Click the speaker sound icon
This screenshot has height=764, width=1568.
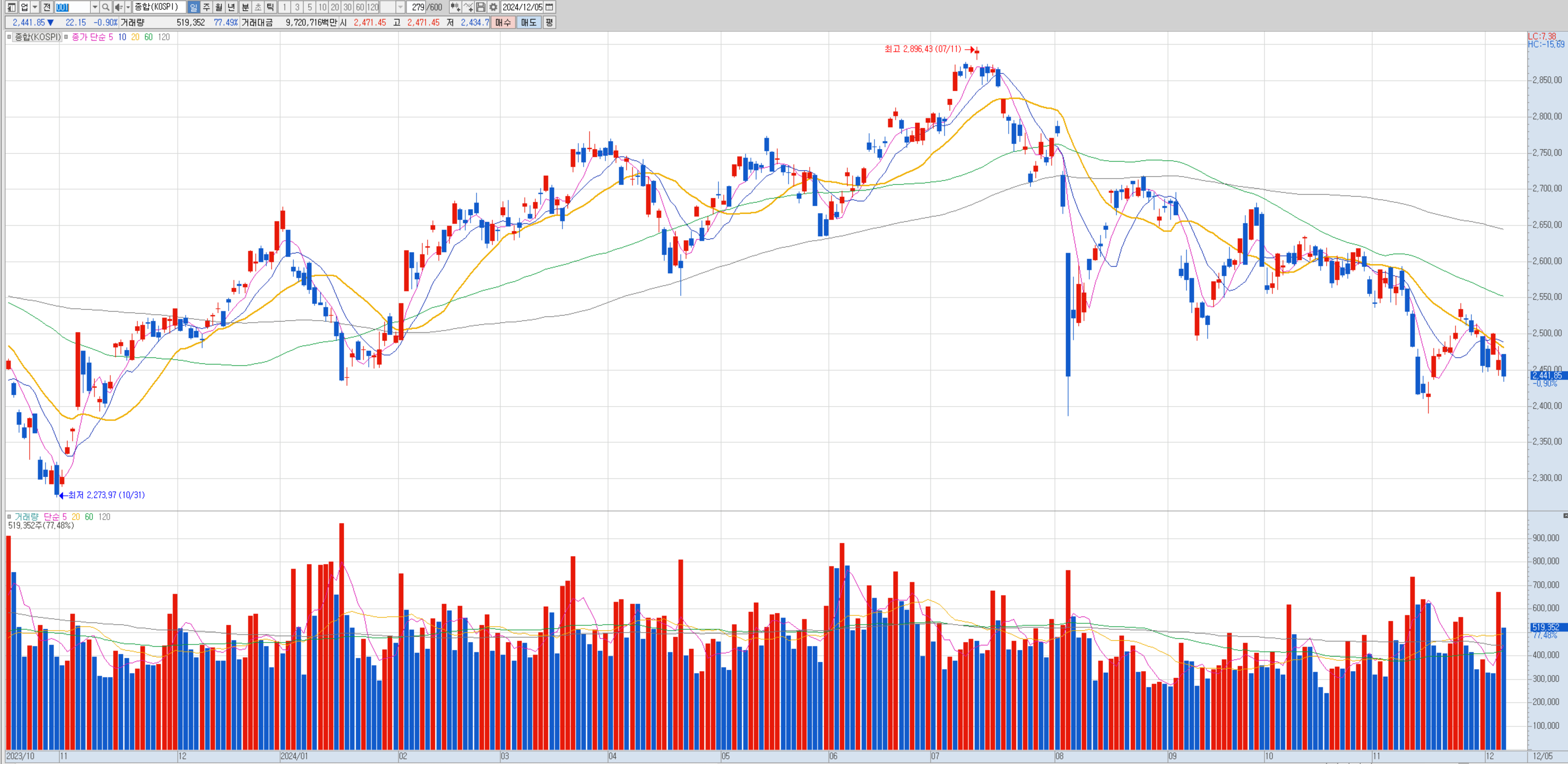tap(119, 7)
